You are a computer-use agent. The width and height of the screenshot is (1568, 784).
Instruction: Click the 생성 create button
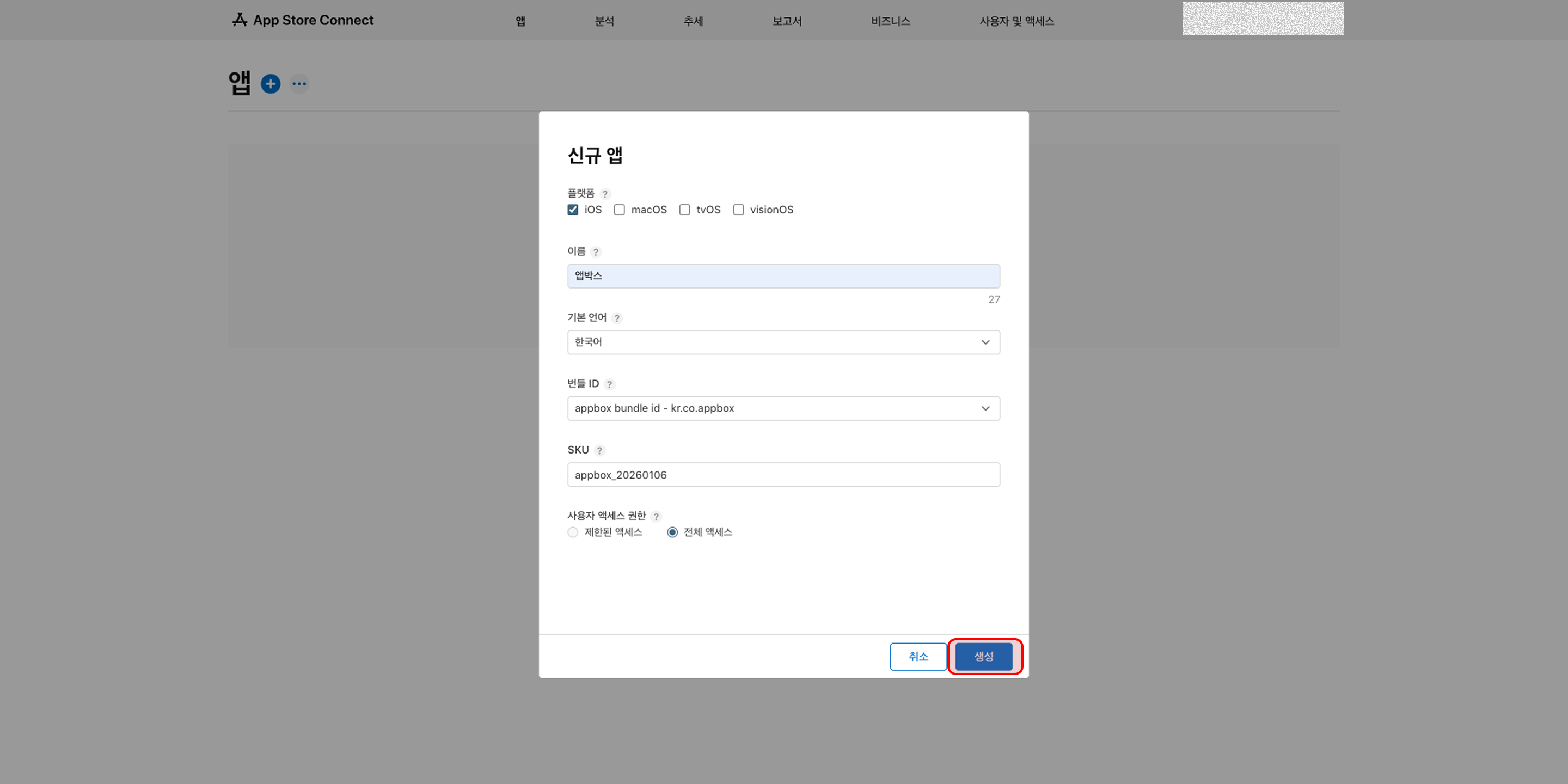tap(984, 657)
